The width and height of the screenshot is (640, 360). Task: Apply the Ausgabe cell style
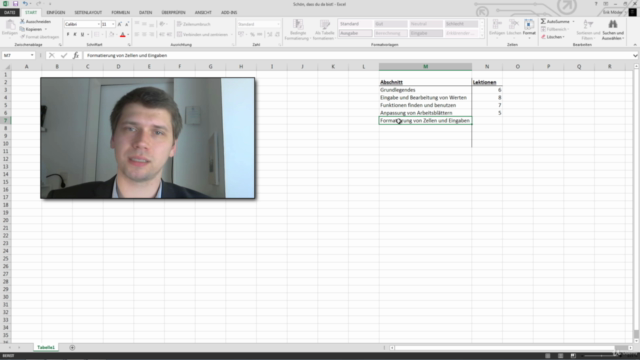[x=356, y=33]
